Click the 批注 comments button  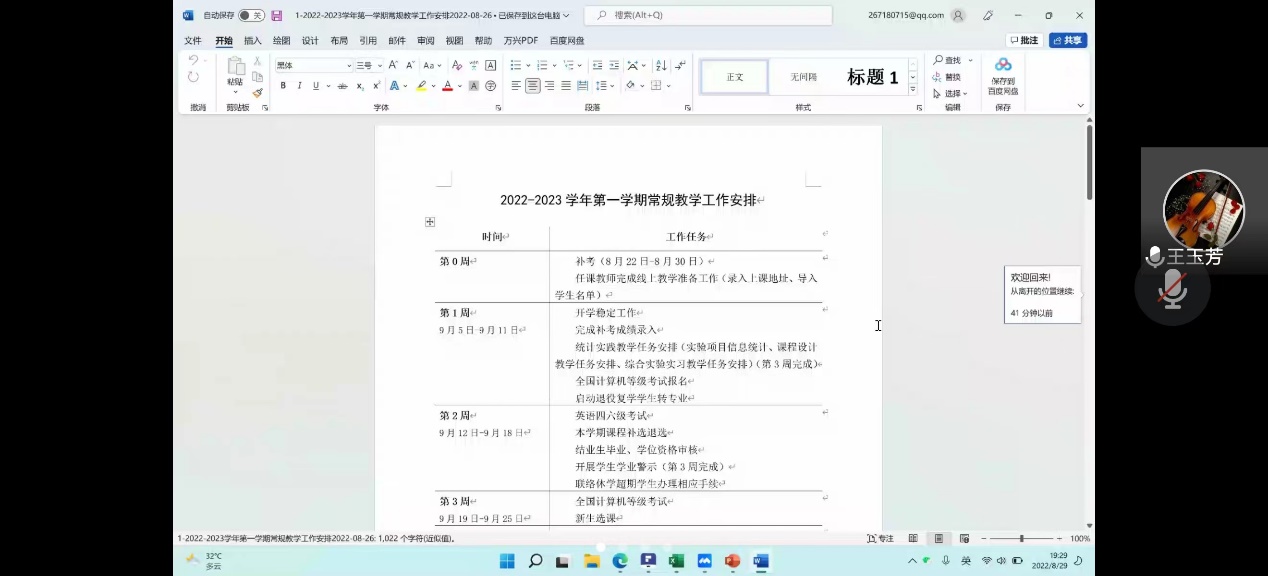[1024, 40]
